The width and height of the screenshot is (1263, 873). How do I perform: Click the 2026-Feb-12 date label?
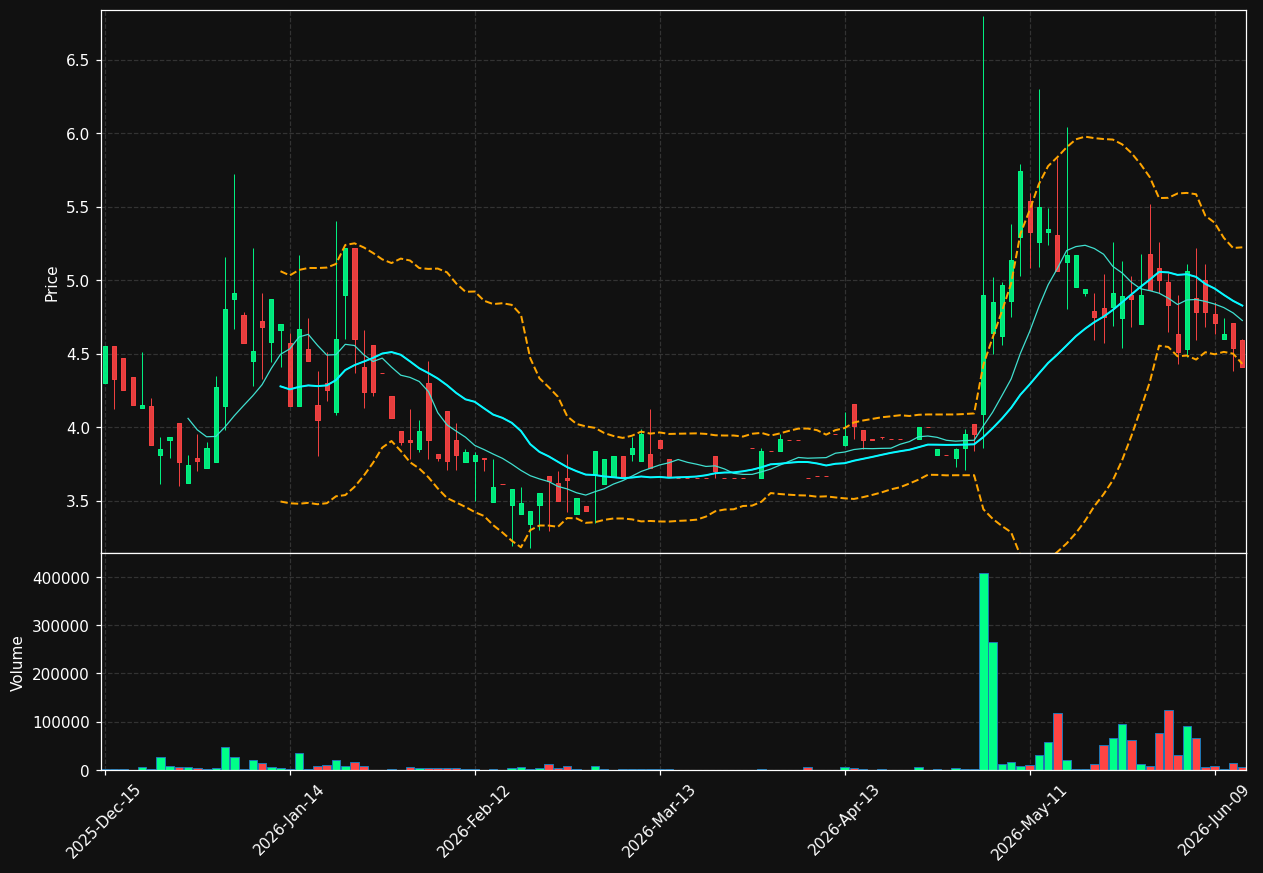click(474, 821)
